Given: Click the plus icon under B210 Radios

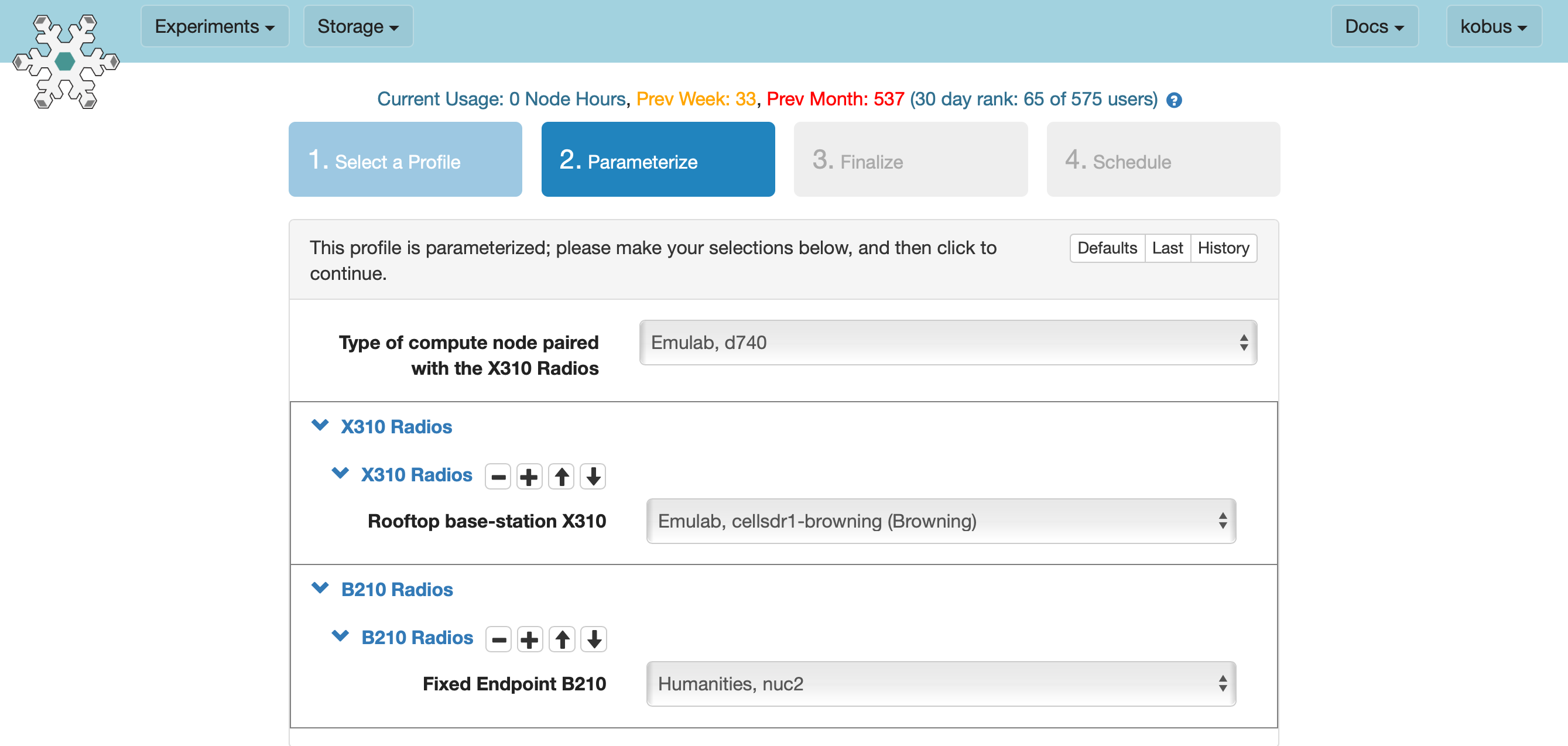Looking at the screenshot, I should 529,638.
